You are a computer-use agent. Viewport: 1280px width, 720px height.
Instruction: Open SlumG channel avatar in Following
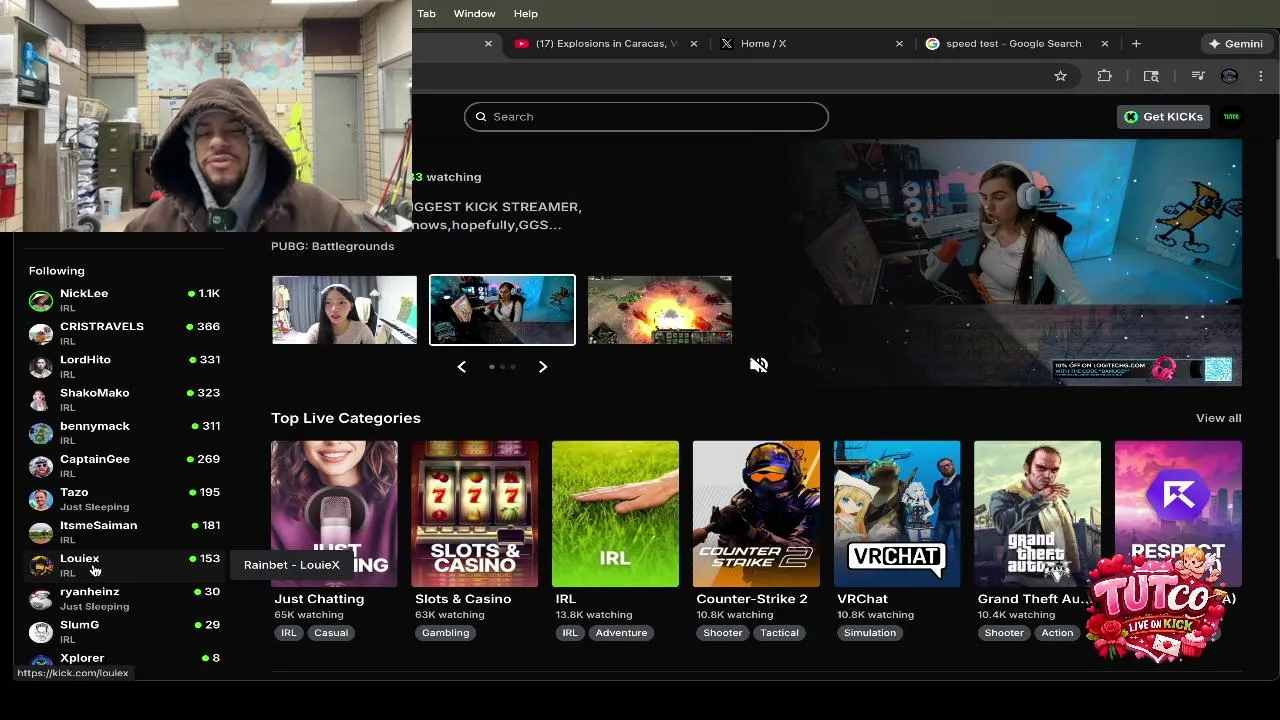point(41,631)
